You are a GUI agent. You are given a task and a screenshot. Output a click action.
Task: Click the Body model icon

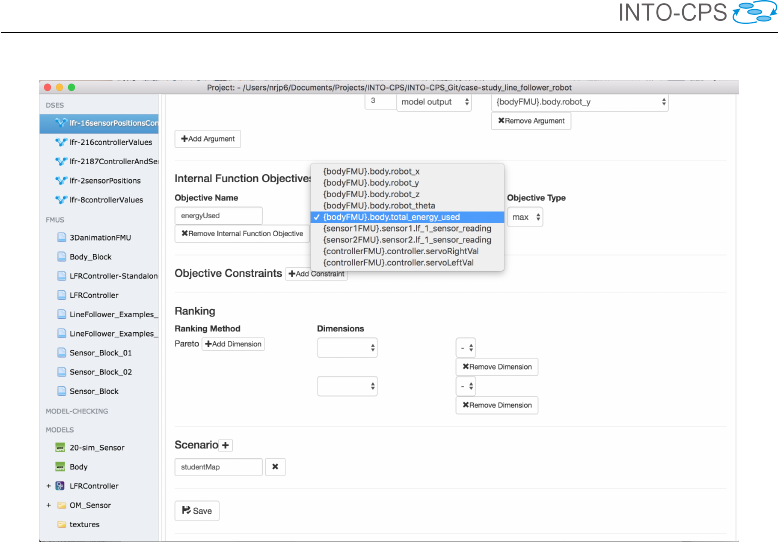(x=61, y=467)
